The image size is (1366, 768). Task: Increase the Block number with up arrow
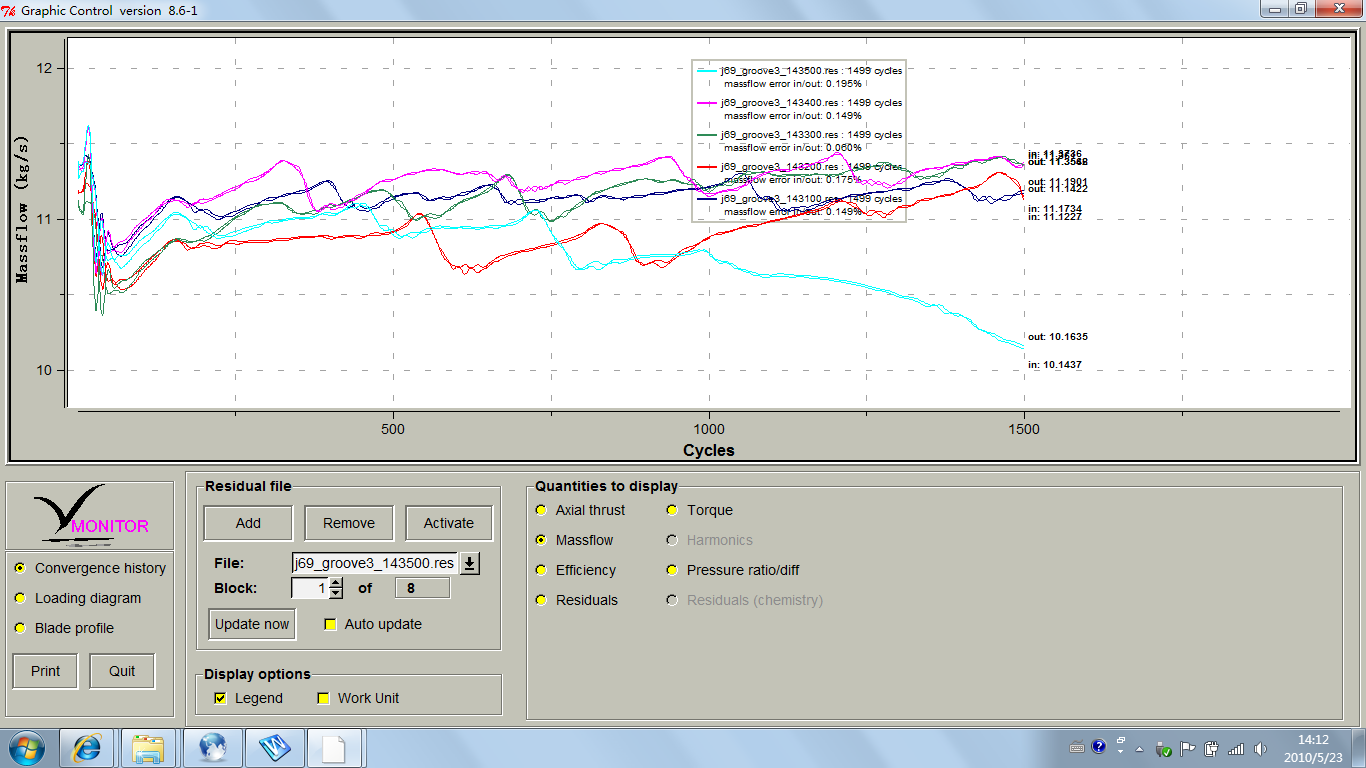[336, 583]
